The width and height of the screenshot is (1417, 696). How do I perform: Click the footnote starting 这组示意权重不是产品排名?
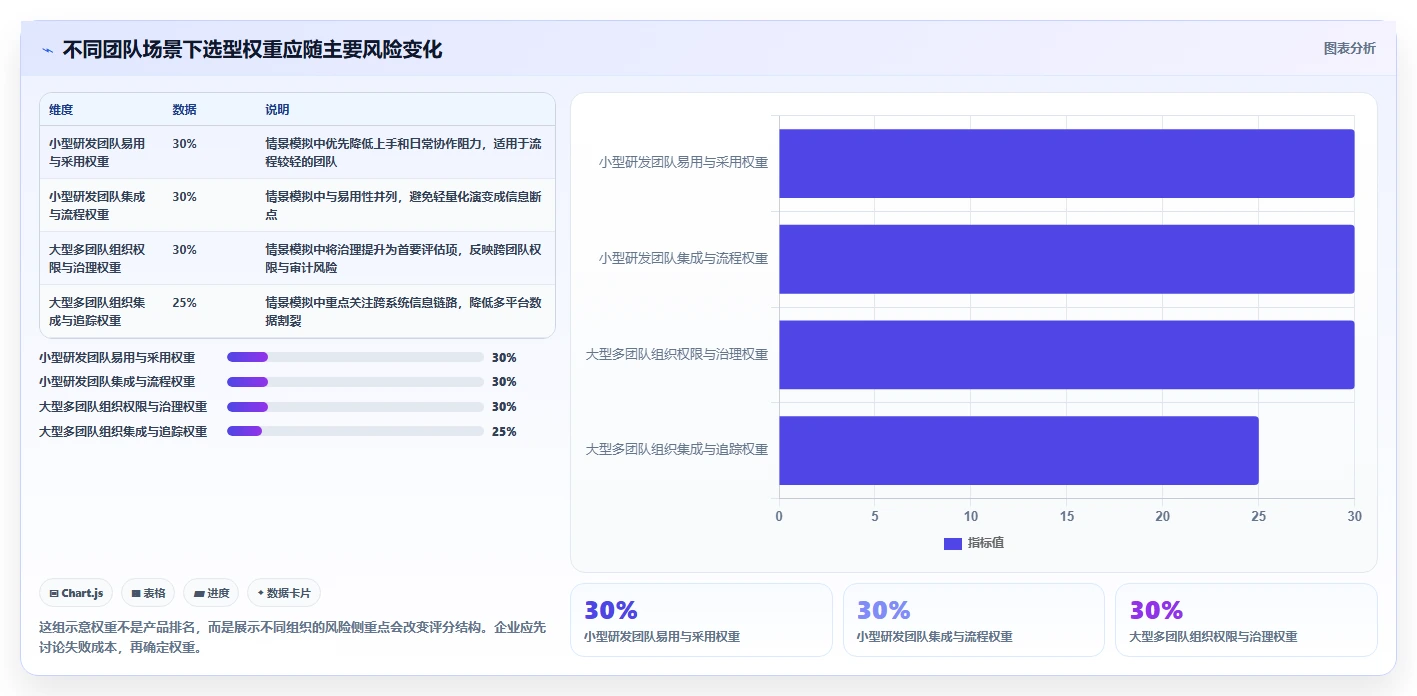(x=292, y=637)
